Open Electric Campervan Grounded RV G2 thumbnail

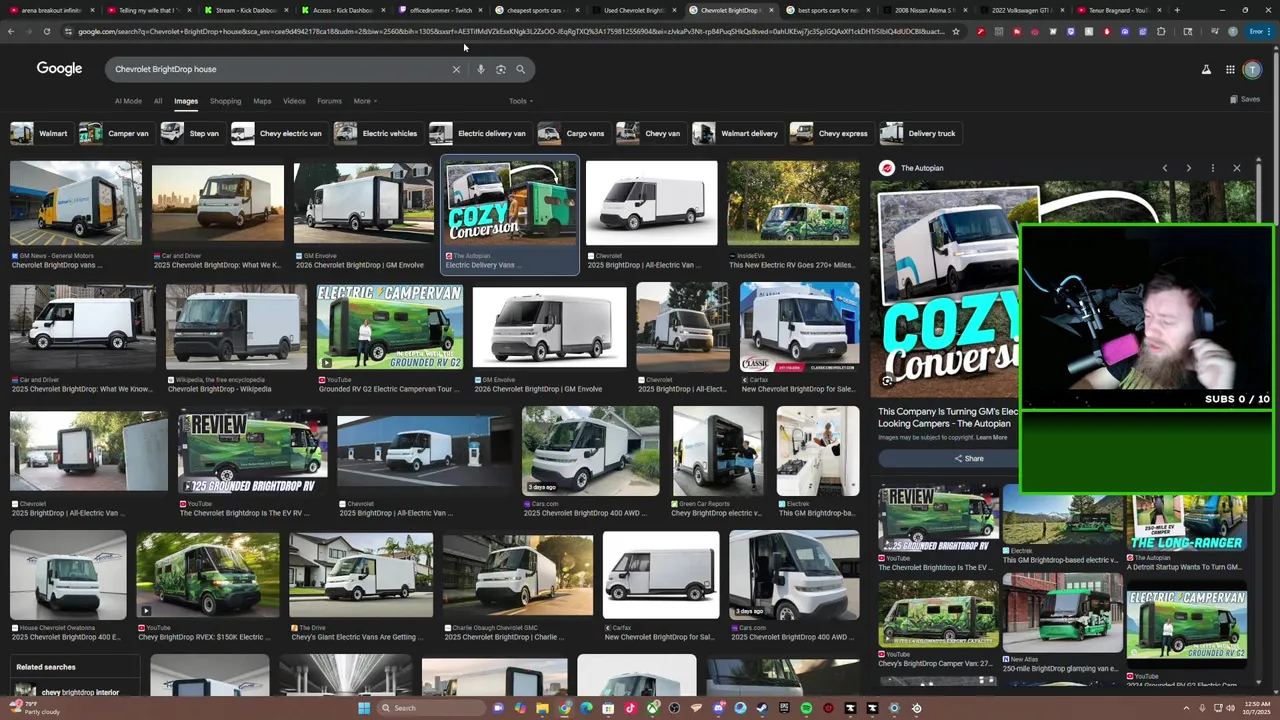389,327
